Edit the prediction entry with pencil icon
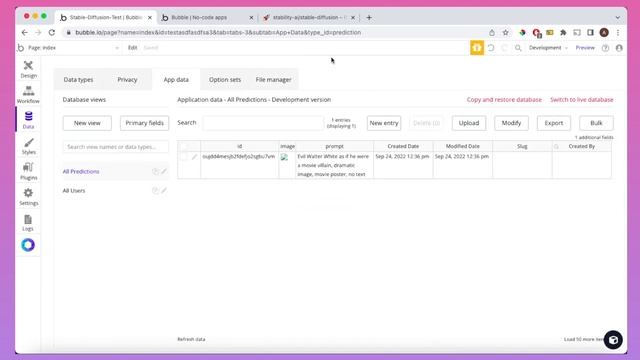The image size is (640, 360). tap(195, 157)
